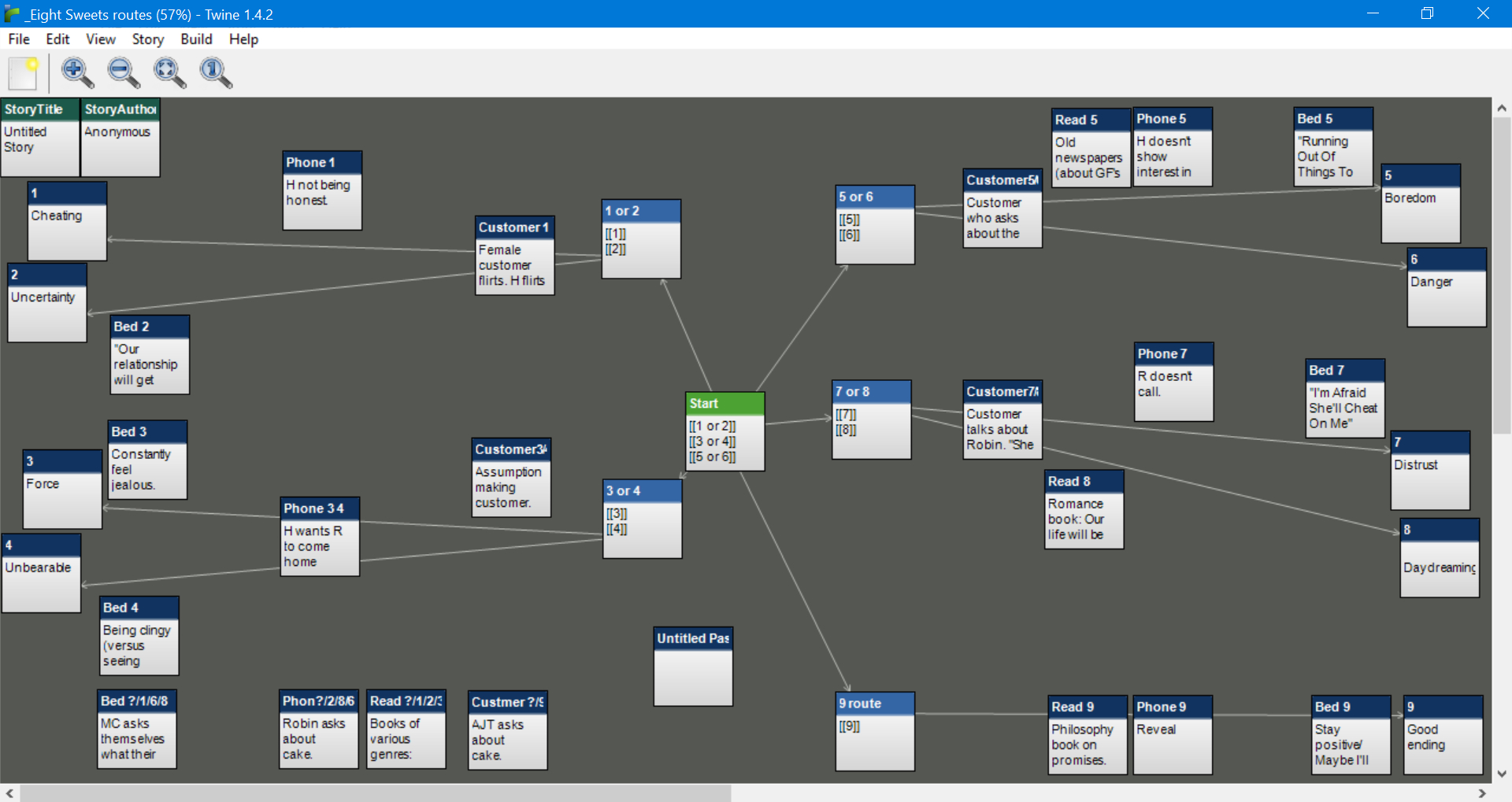Click the Zoom In magnifier icon
1512x802 pixels.
pyautogui.click(x=76, y=73)
